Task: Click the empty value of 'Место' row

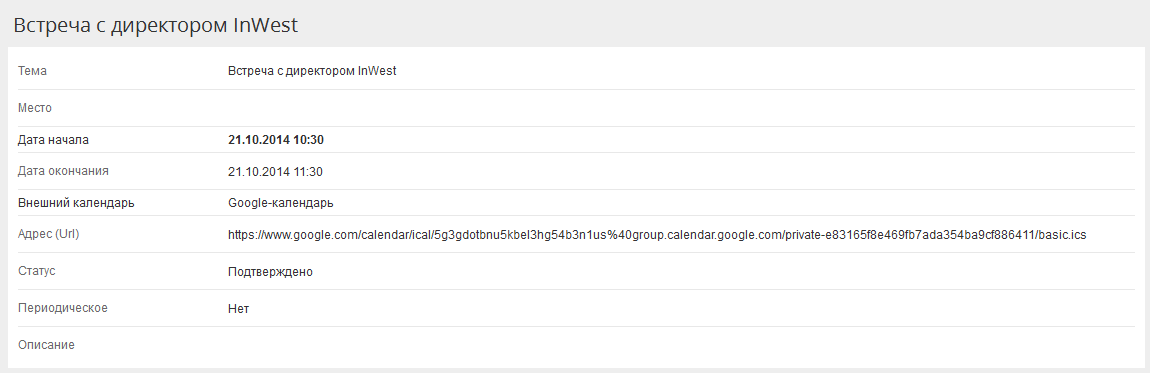Action: 681,108
